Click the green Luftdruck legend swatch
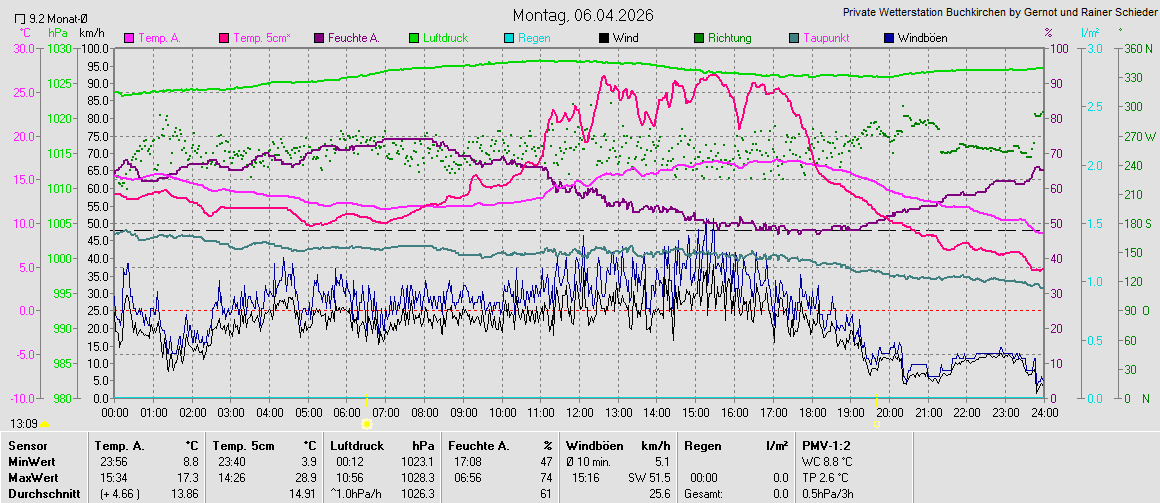Viewport: 1160px width, 503px height. click(414, 38)
